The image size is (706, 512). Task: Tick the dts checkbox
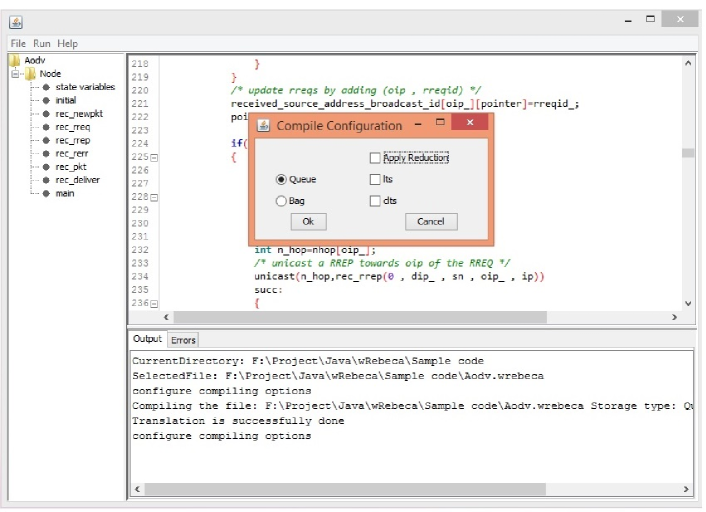click(x=375, y=201)
